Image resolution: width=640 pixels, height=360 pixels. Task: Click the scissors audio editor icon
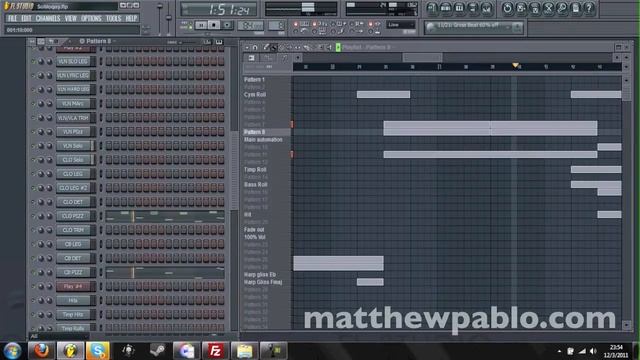(549, 8)
